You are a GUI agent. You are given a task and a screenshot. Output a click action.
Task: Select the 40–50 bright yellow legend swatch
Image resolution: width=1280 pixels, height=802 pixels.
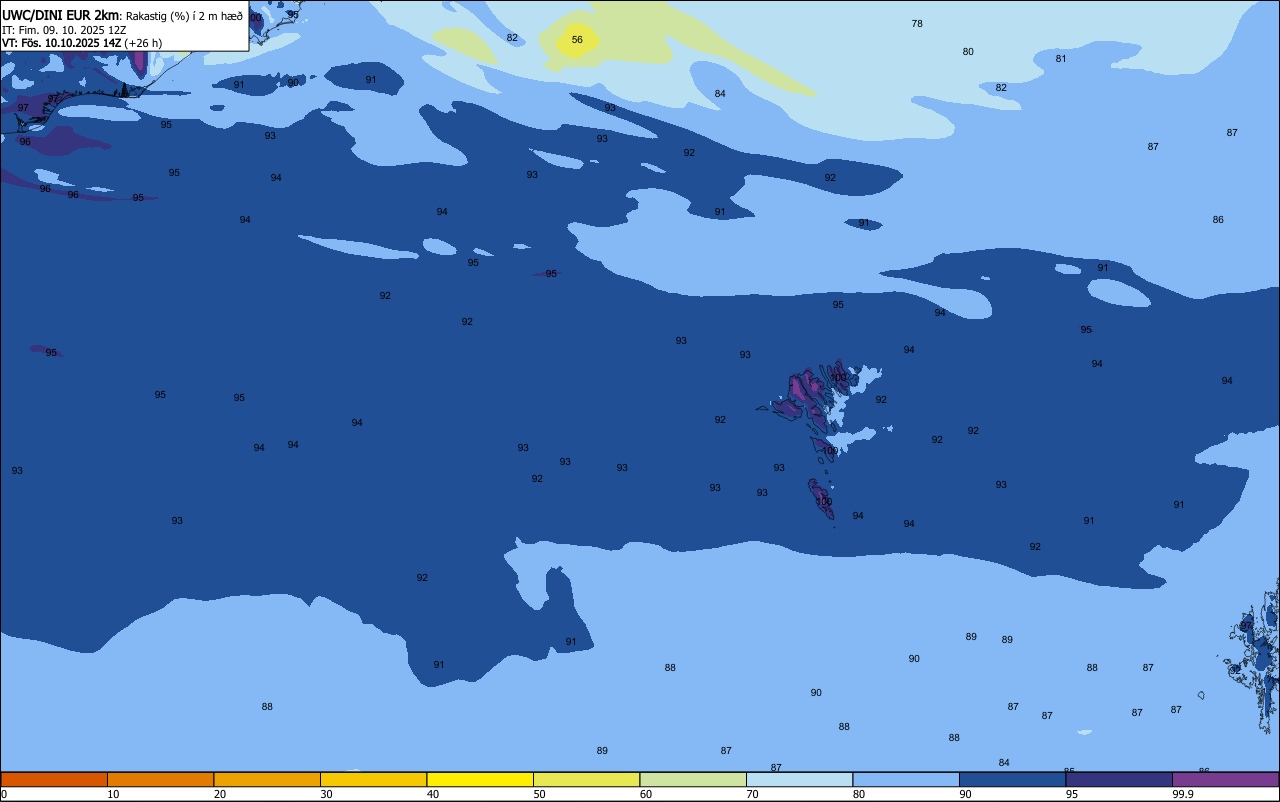click(480, 779)
